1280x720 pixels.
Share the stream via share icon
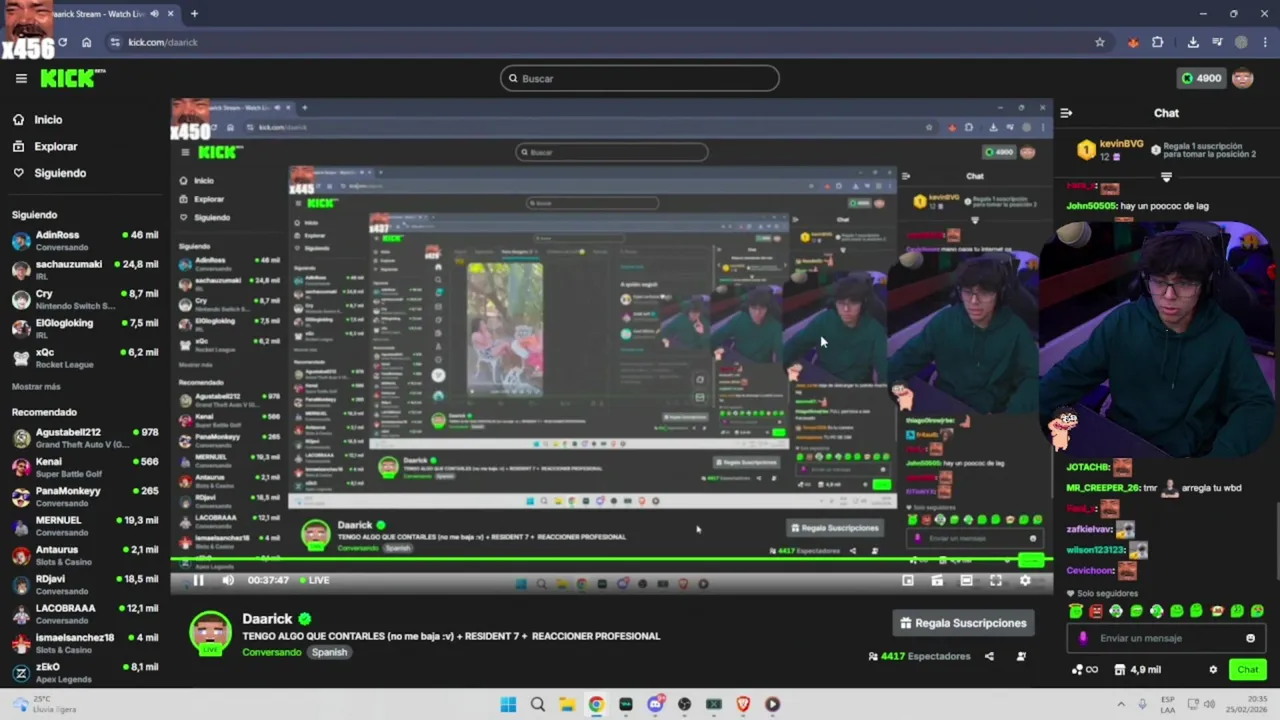tap(989, 656)
